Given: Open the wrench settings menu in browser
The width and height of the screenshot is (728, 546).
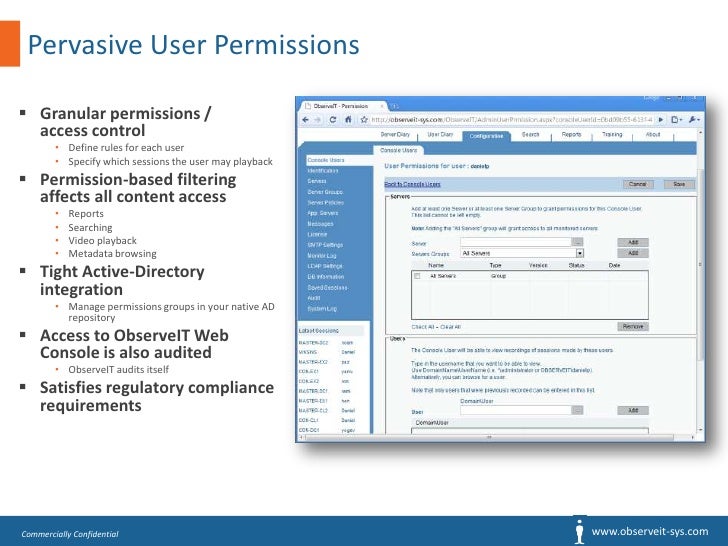Looking at the screenshot, I should [x=694, y=120].
